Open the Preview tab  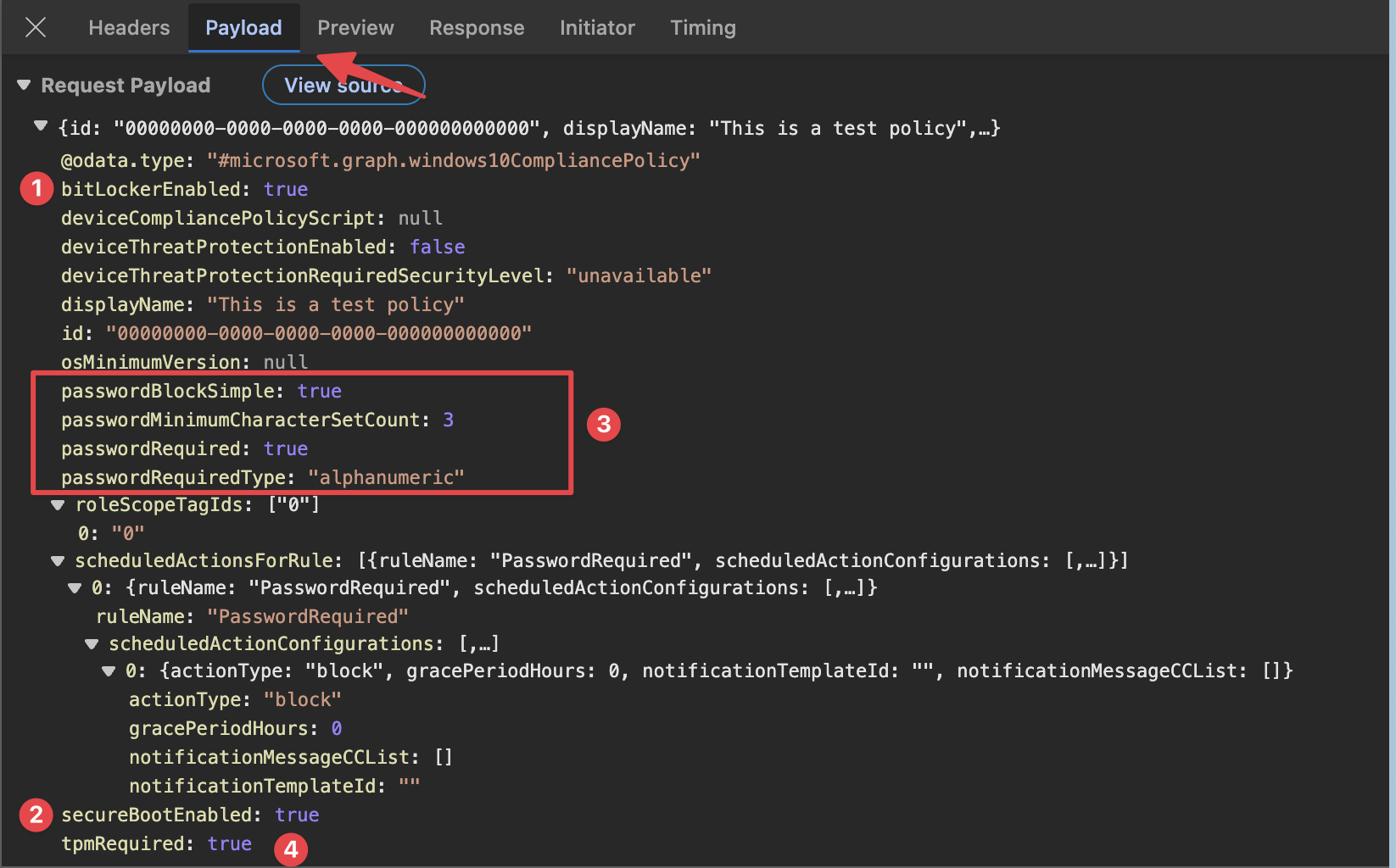355,28
